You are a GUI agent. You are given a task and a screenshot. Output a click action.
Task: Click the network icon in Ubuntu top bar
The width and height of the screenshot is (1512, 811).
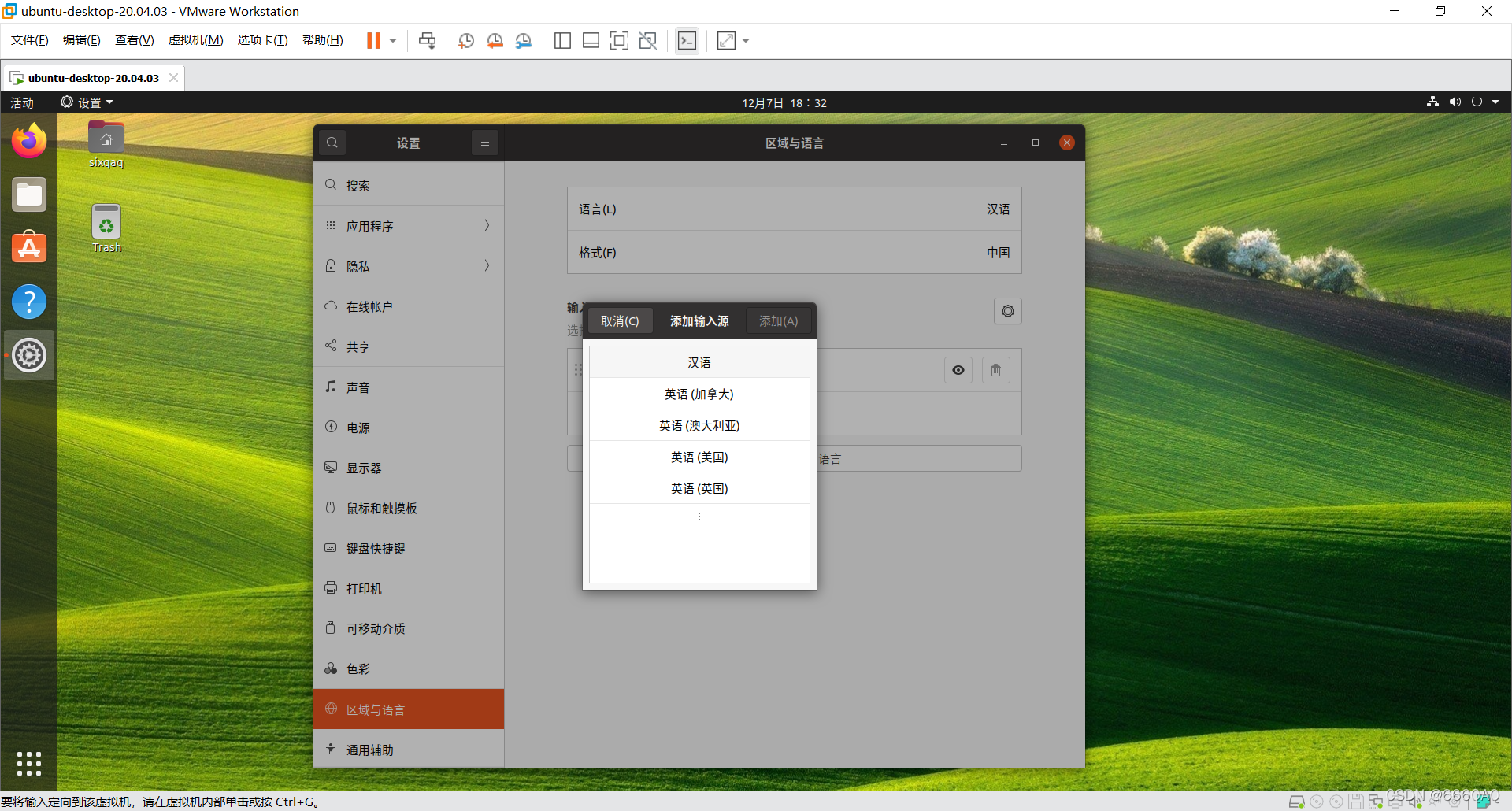pos(1432,102)
